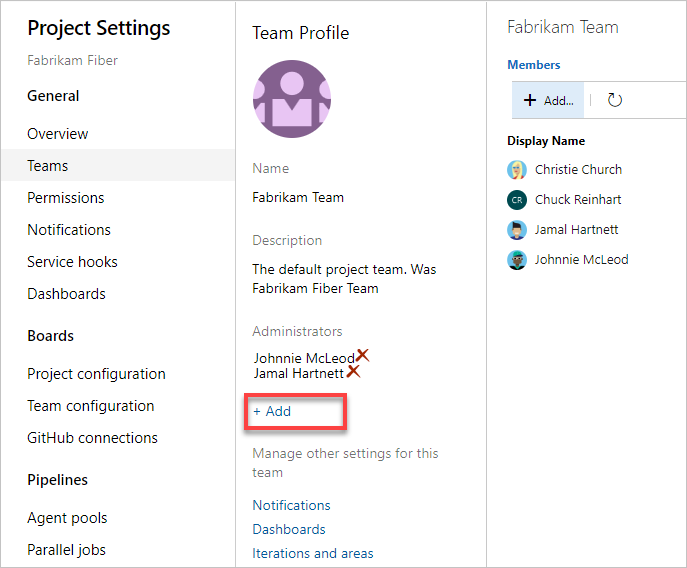Click Johnnie McLeod's member avatar
This screenshot has height=568, width=687.
click(x=517, y=260)
